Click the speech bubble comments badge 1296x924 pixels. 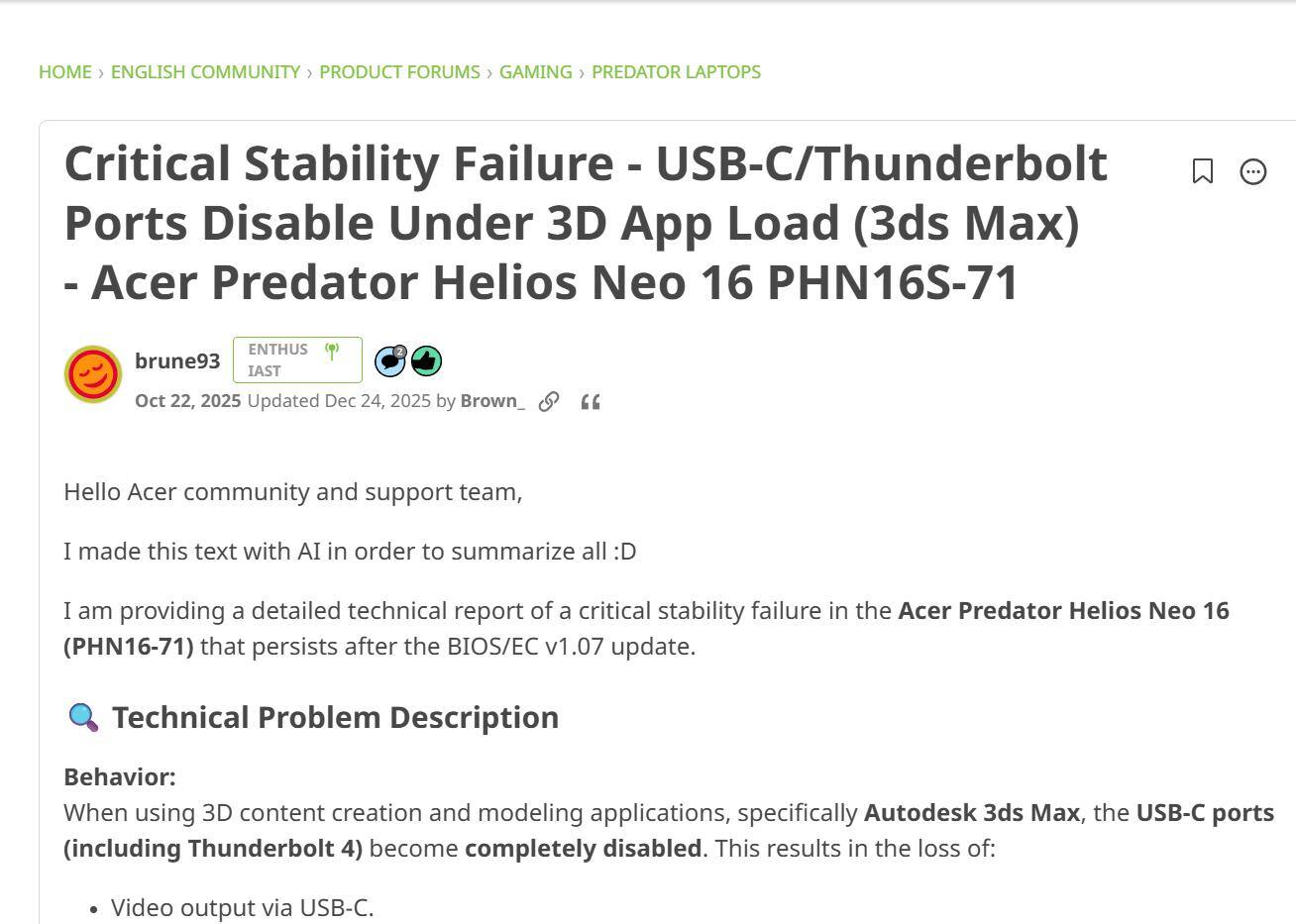pos(390,361)
